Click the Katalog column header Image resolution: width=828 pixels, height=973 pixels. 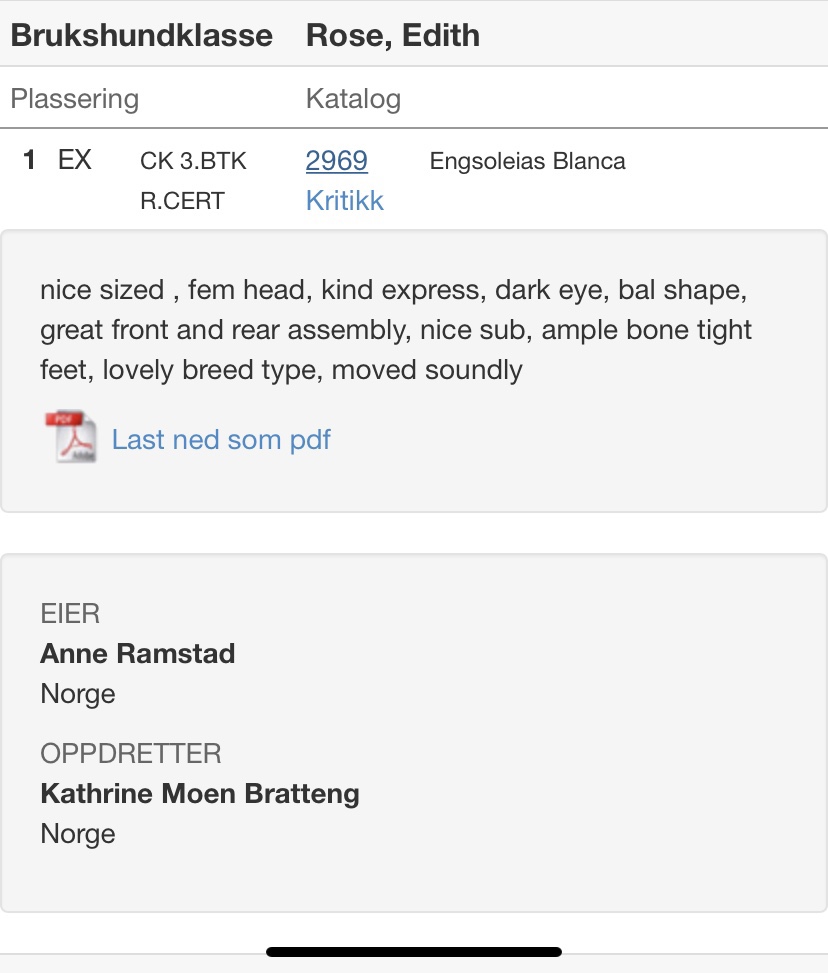click(x=353, y=99)
